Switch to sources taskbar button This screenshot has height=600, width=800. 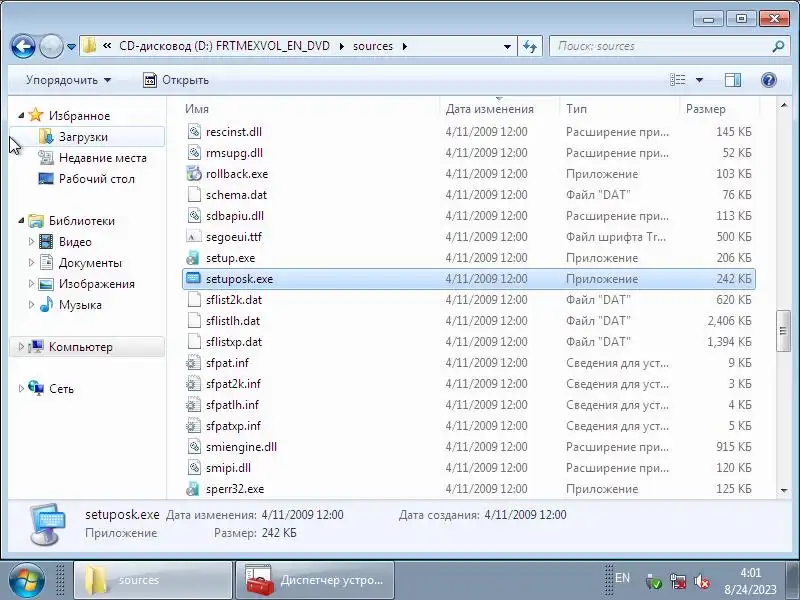(x=153, y=580)
